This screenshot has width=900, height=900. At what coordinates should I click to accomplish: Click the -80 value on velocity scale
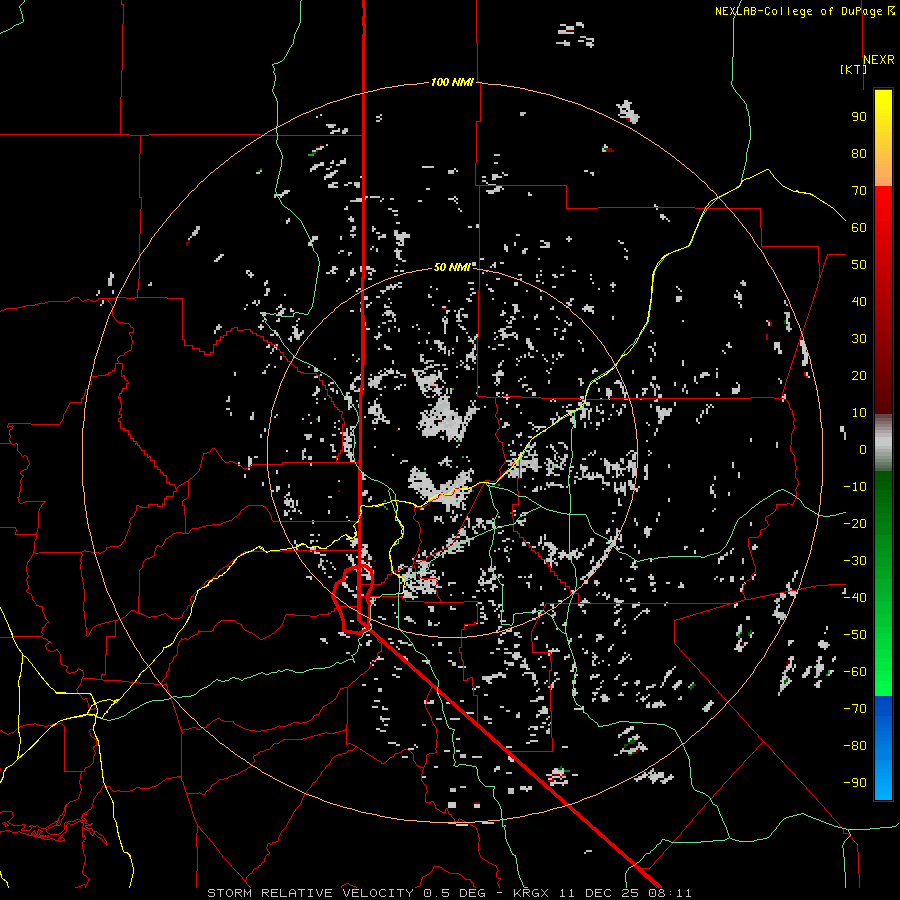point(855,746)
